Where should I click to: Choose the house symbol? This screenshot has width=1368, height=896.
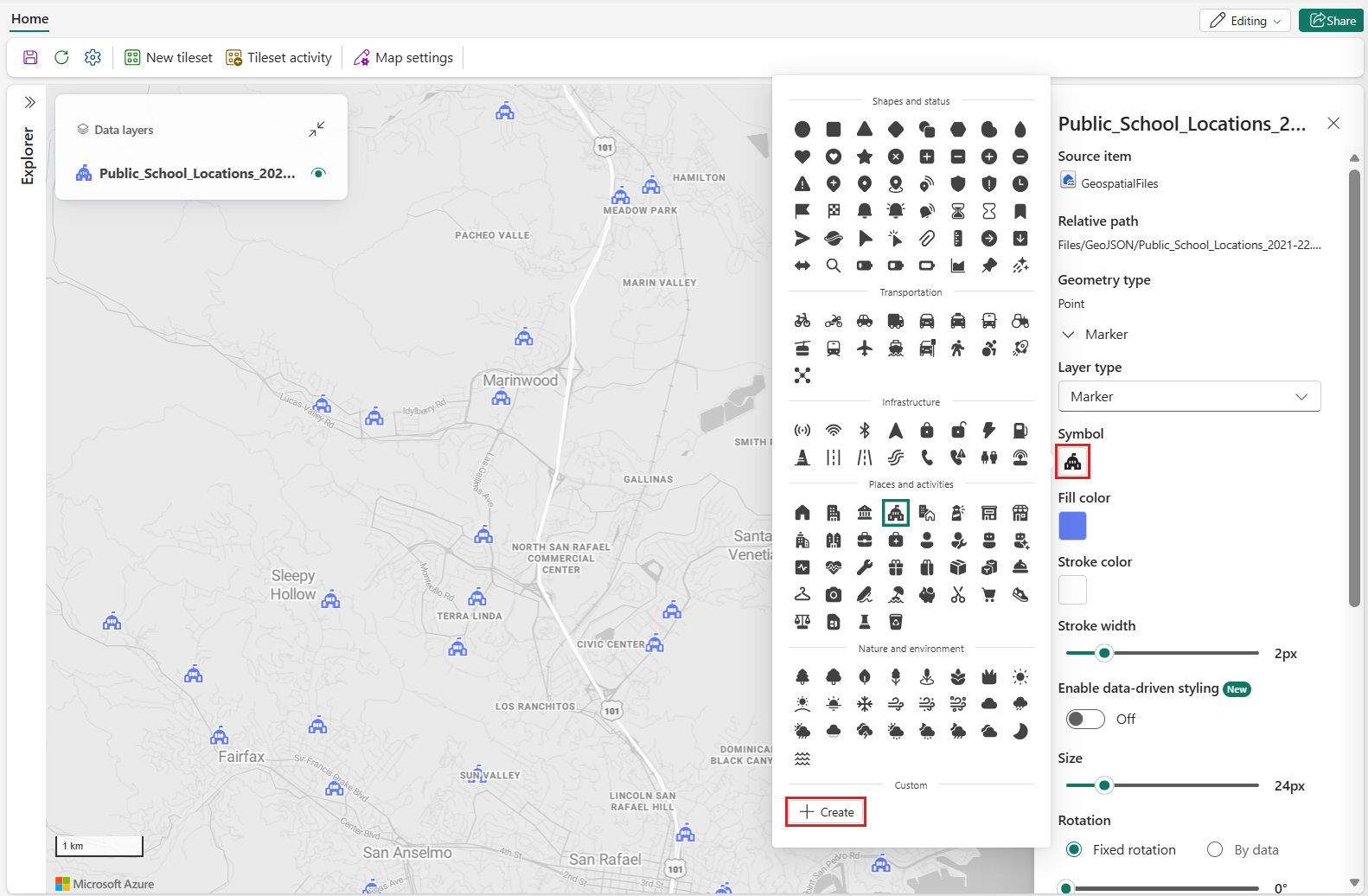(x=802, y=513)
